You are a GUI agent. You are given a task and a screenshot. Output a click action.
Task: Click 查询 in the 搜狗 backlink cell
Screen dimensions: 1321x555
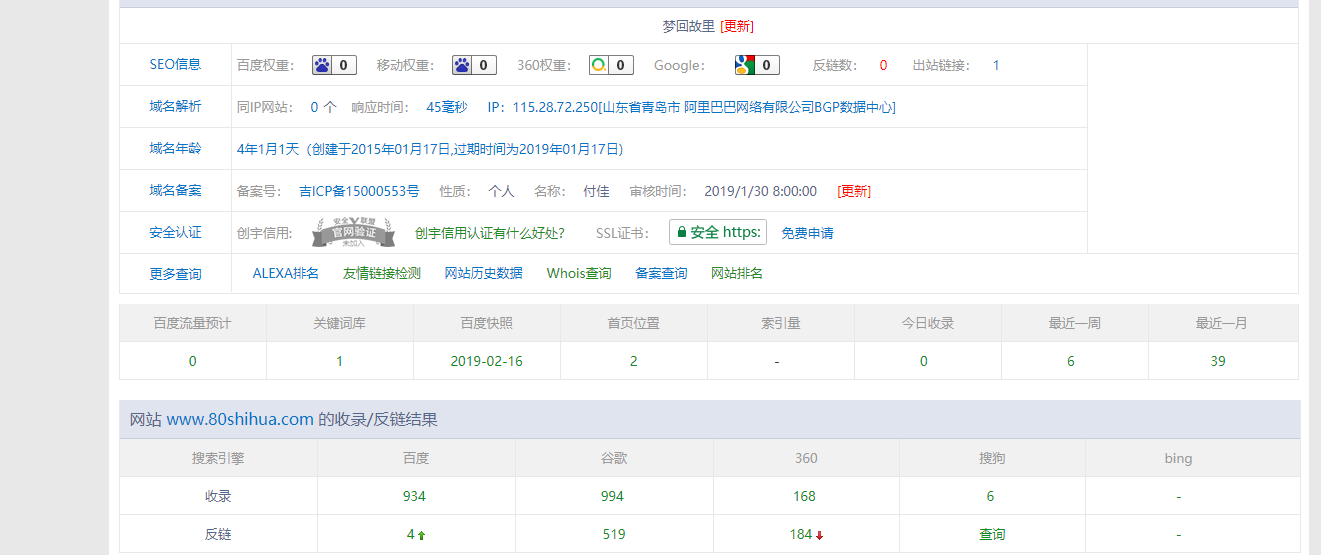coord(991,535)
